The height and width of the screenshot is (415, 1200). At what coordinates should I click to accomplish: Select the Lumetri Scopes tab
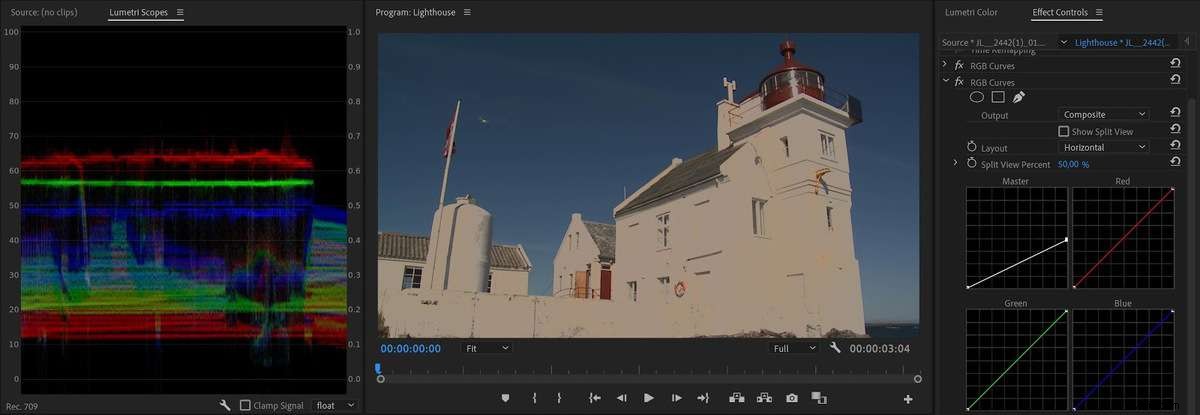[140, 12]
